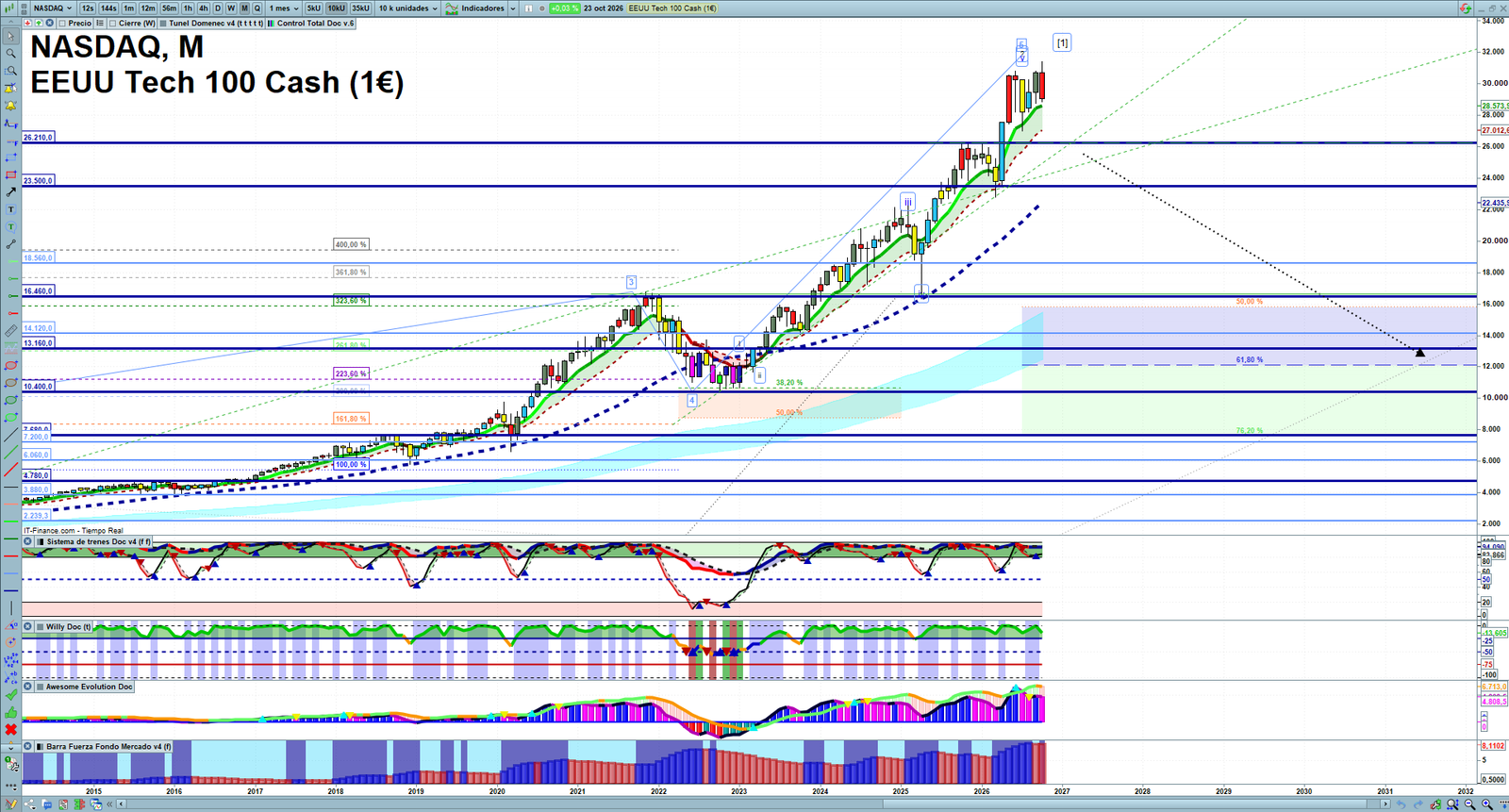1509x812 pixels.
Task: Click the Control Total Doc v.6 label
Action: [315, 23]
